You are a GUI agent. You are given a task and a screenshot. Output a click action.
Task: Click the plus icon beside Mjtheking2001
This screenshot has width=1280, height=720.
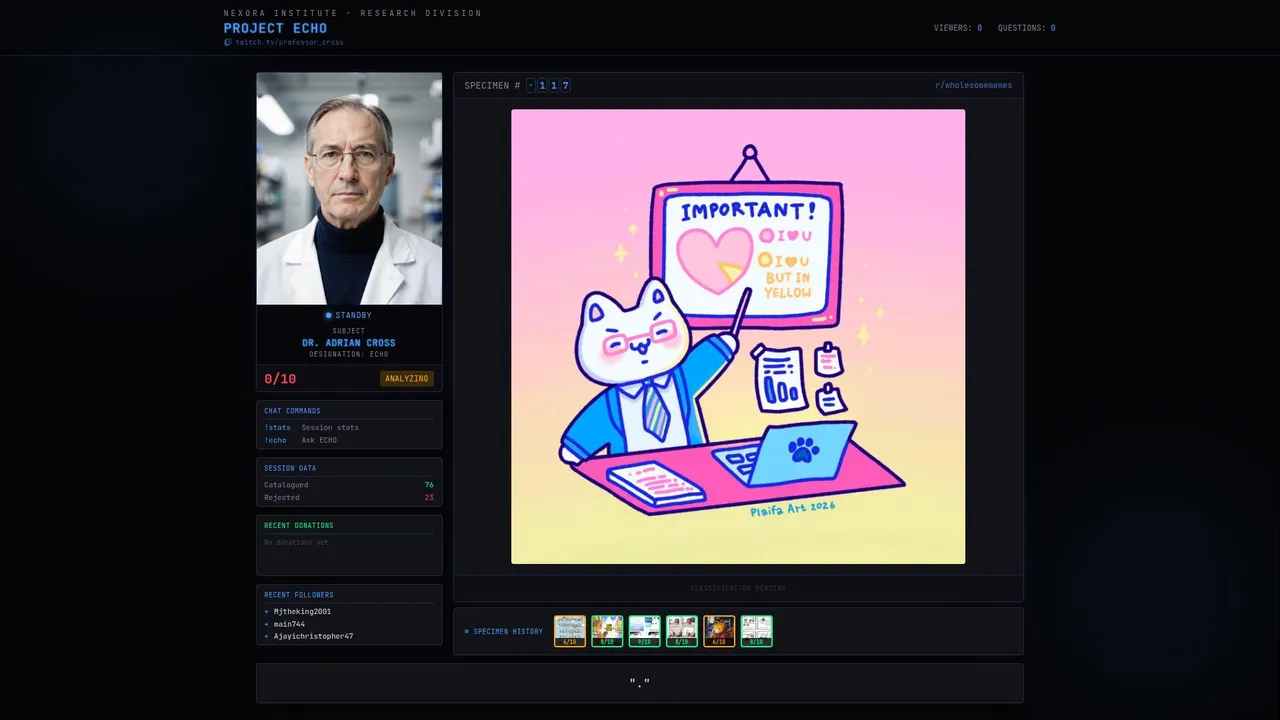[x=267, y=612]
